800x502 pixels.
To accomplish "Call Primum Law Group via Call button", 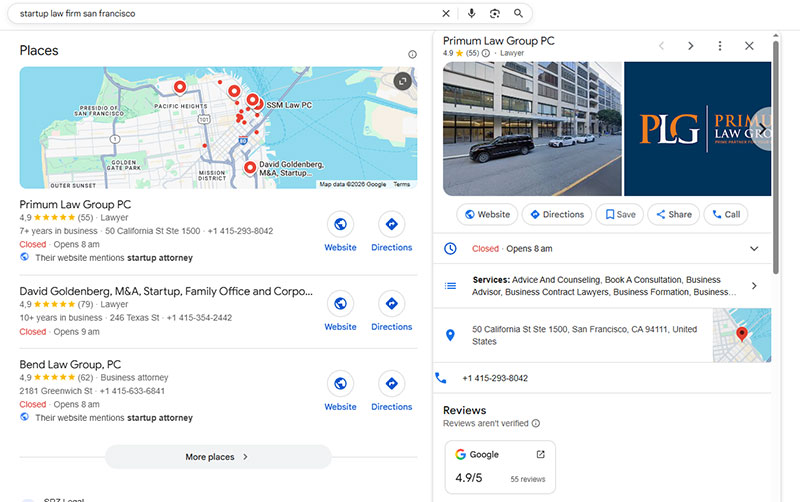I will click(726, 214).
